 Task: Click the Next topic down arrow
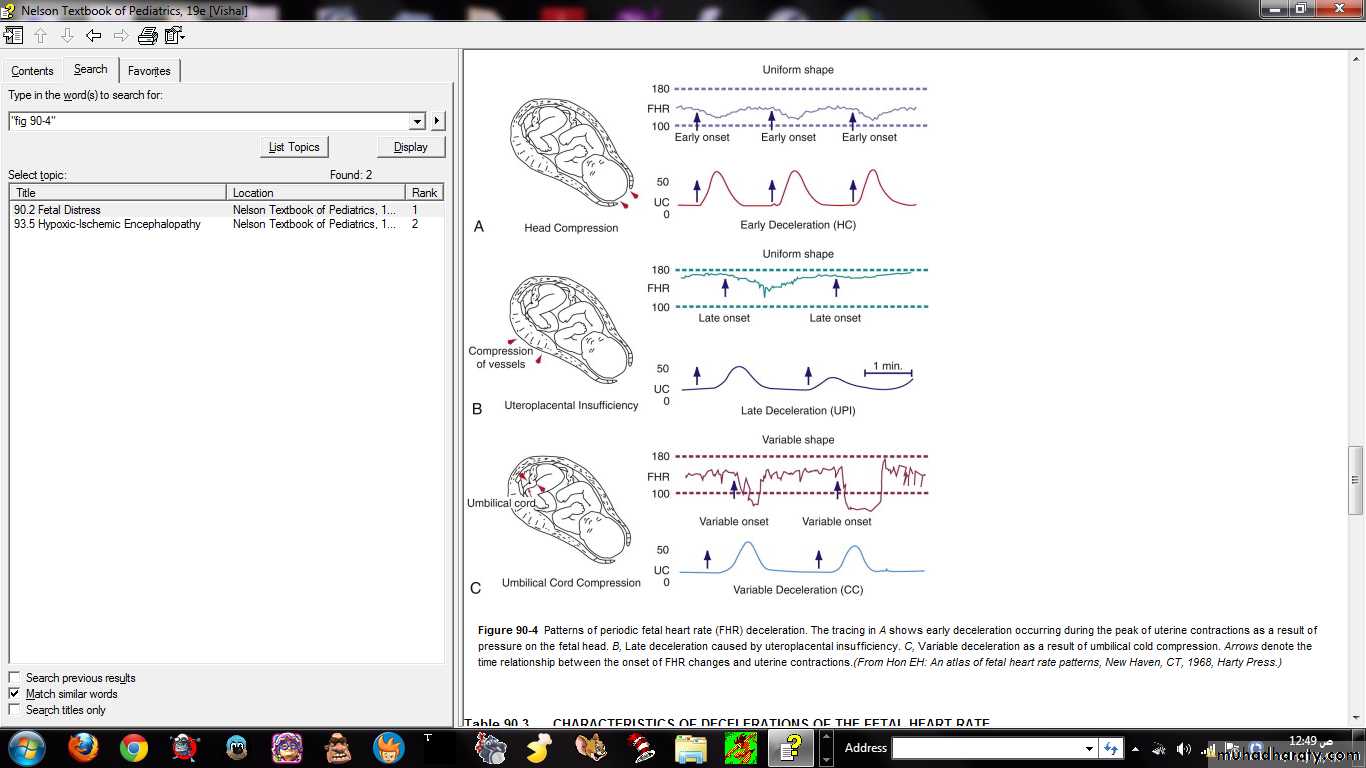(x=67, y=36)
